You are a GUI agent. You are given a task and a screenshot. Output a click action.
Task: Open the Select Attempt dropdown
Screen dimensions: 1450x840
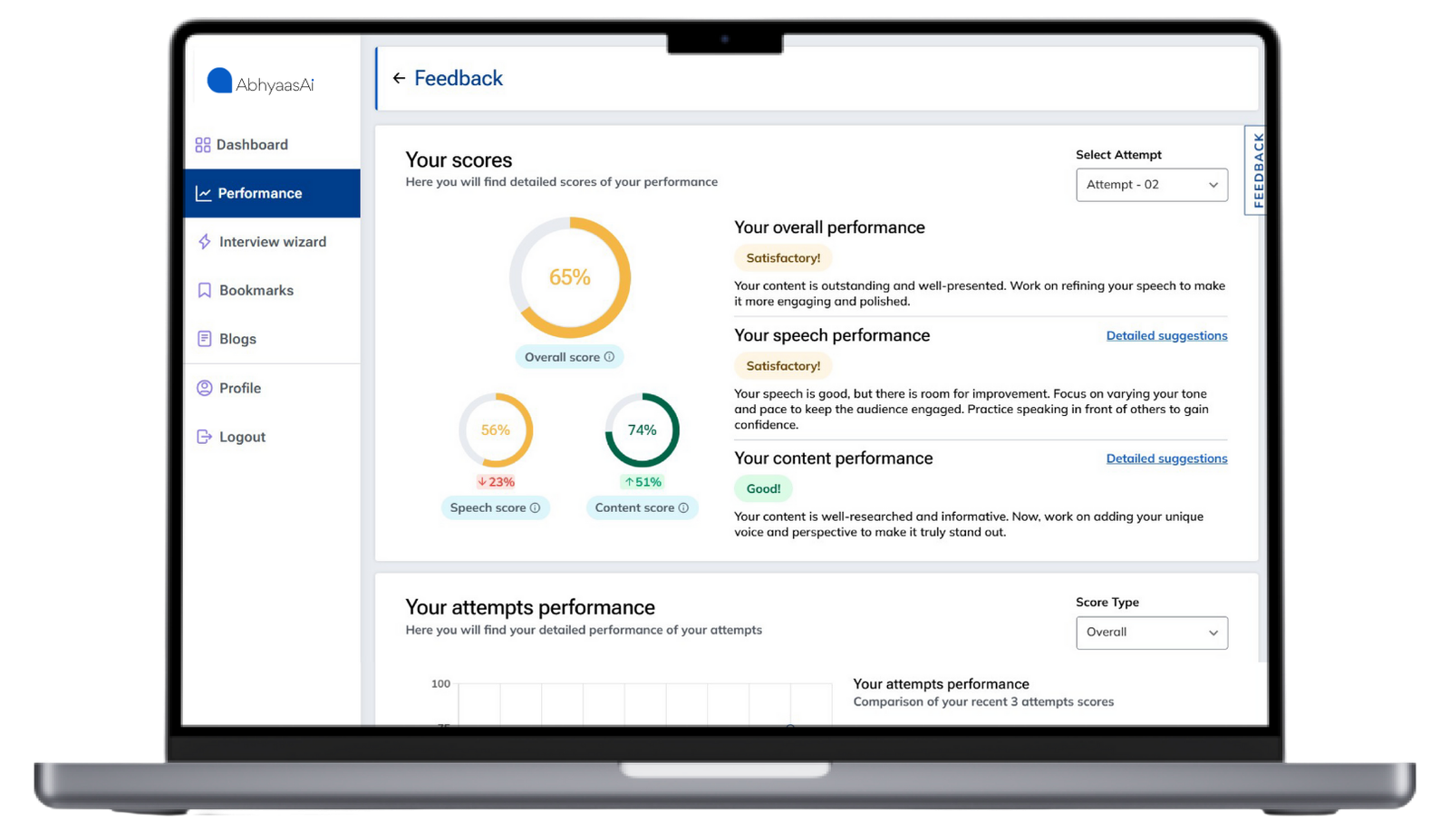coord(1151,185)
